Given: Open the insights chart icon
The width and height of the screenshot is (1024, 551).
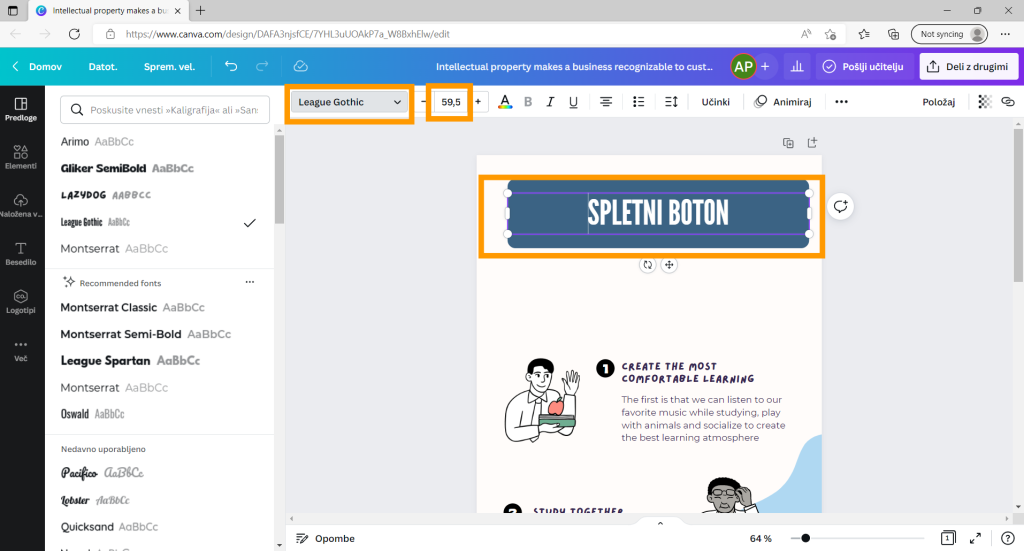Looking at the screenshot, I should (x=797, y=67).
